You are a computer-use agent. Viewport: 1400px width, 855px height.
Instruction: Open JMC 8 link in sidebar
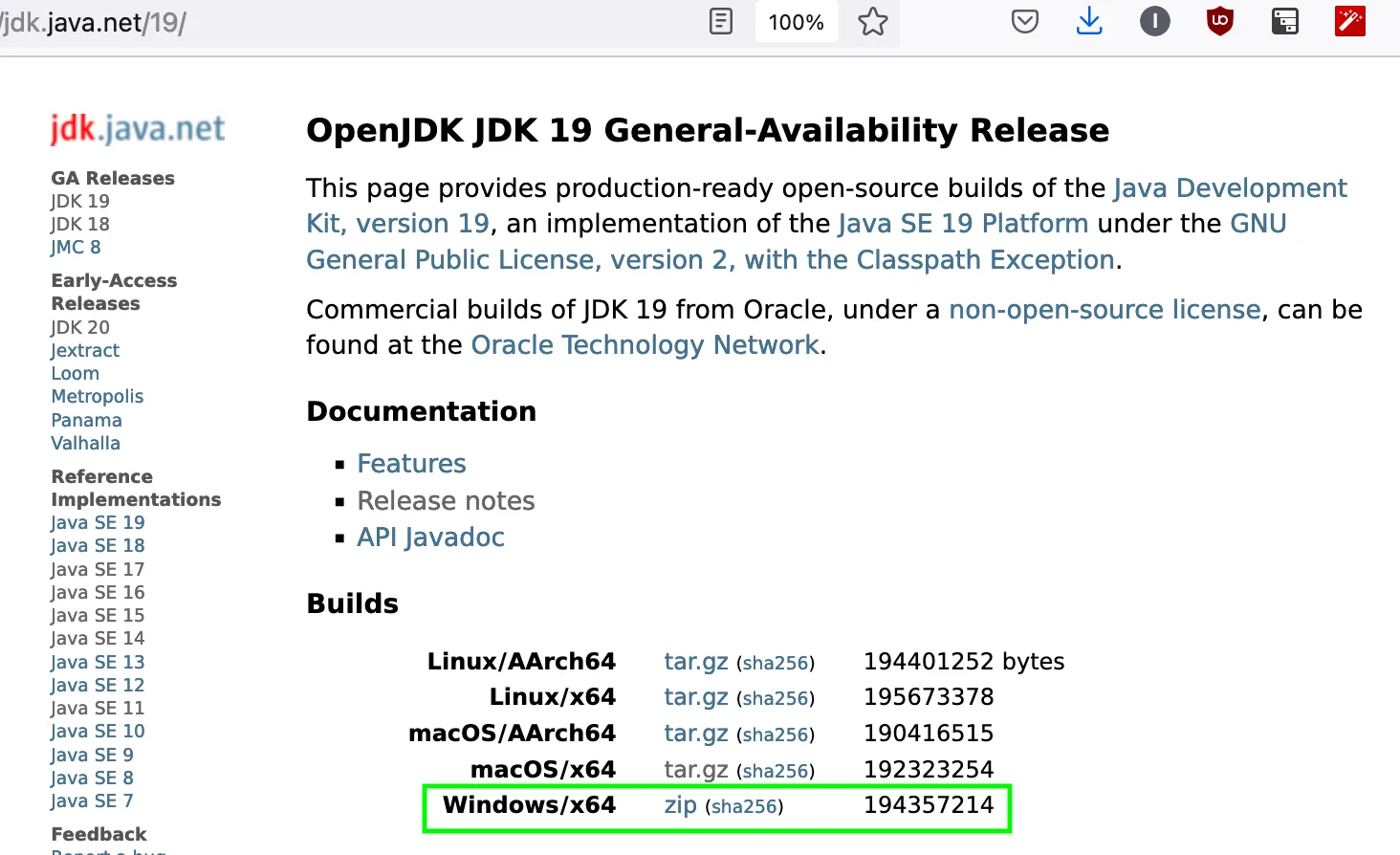pyautogui.click(x=76, y=247)
